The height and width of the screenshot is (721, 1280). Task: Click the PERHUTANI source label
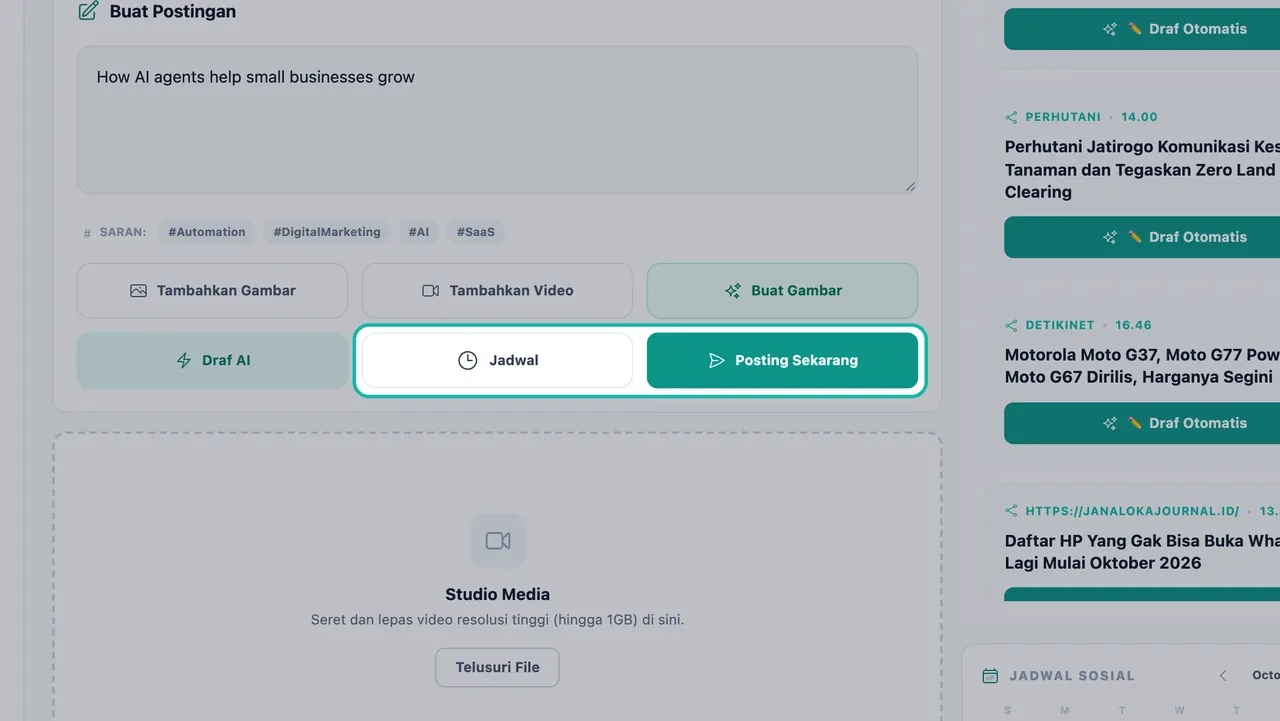tap(1063, 117)
